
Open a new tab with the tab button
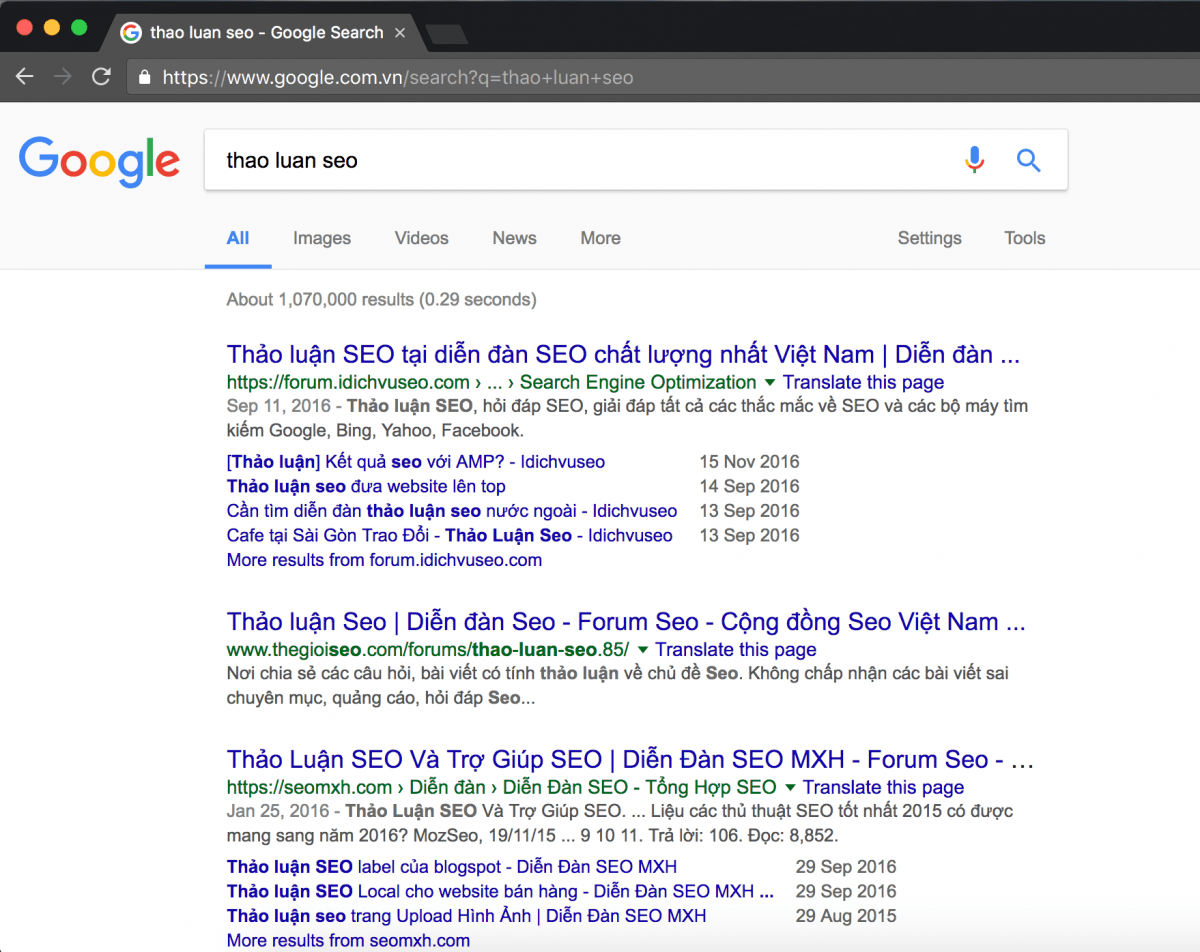click(445, 34)
